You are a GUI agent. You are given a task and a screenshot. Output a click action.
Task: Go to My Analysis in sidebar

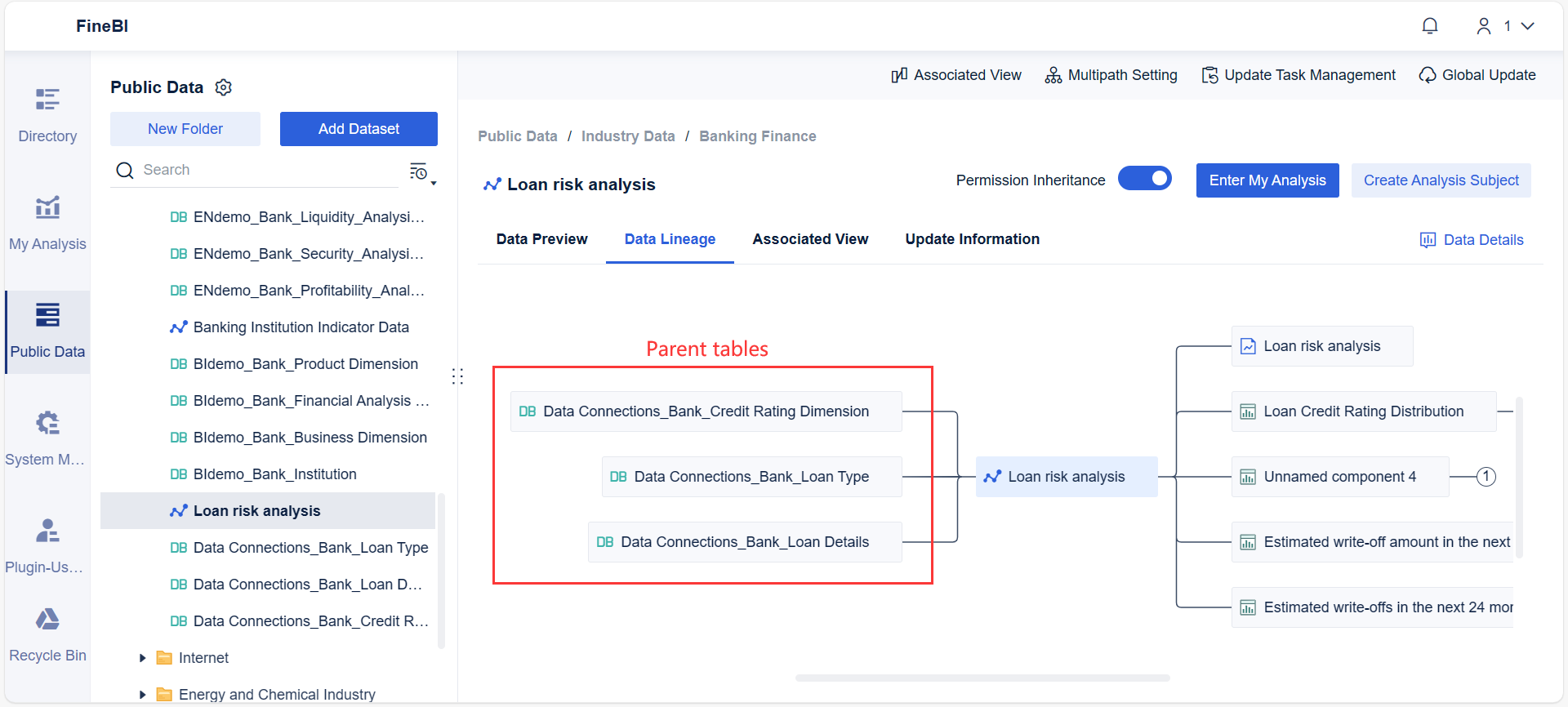point(47,223)
